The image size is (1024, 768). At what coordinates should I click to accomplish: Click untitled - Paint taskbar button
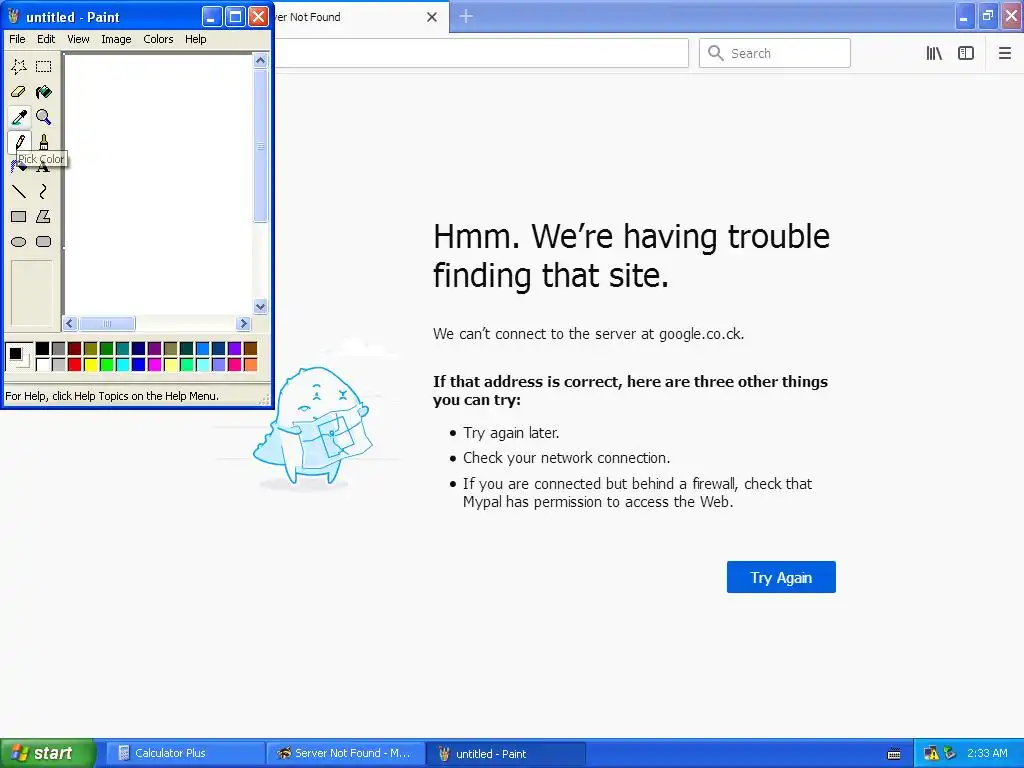506,754
